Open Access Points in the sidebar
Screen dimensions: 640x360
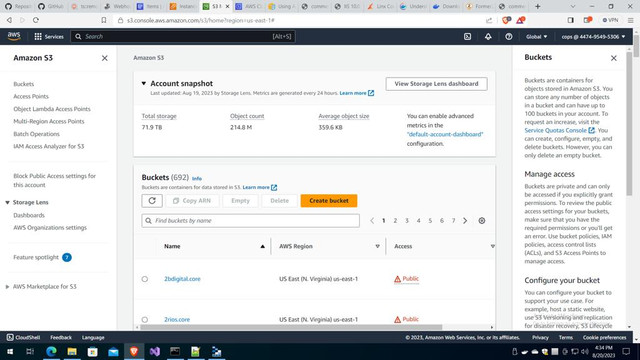(x=31, y=96)
